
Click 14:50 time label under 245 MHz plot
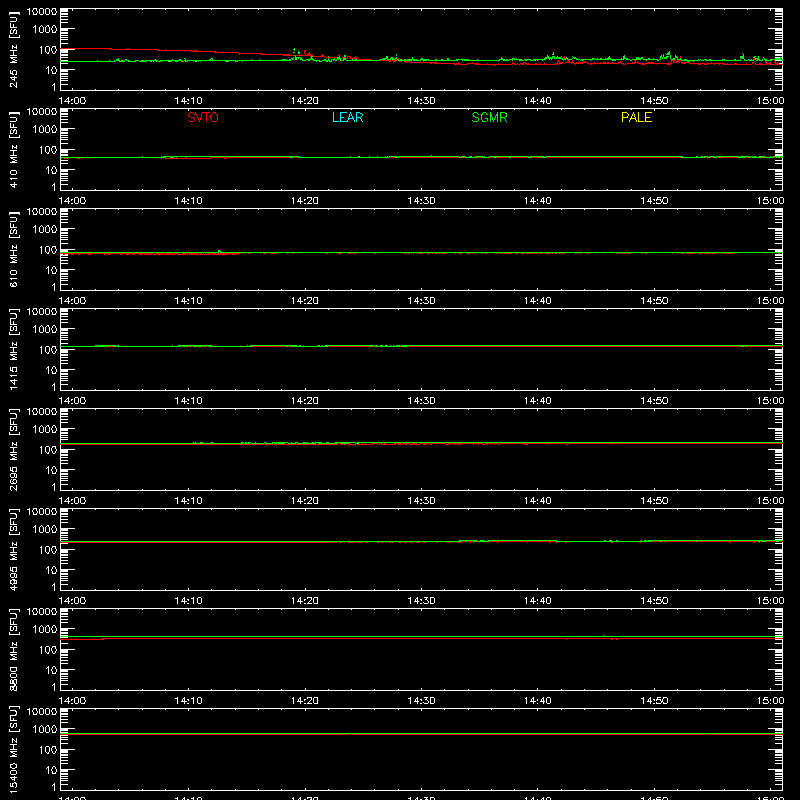coord(654,101)
